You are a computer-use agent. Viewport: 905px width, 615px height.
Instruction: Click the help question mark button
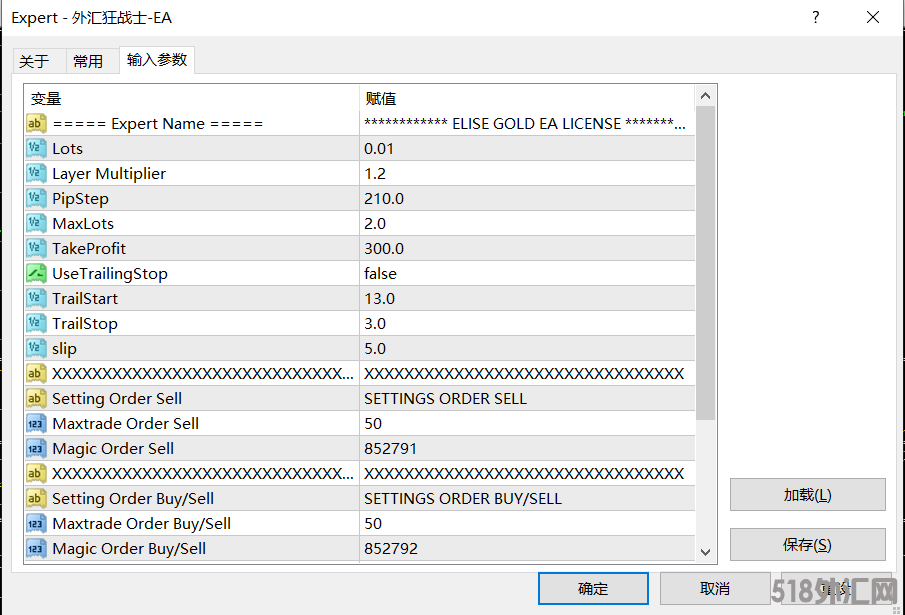tap(816, 18)
